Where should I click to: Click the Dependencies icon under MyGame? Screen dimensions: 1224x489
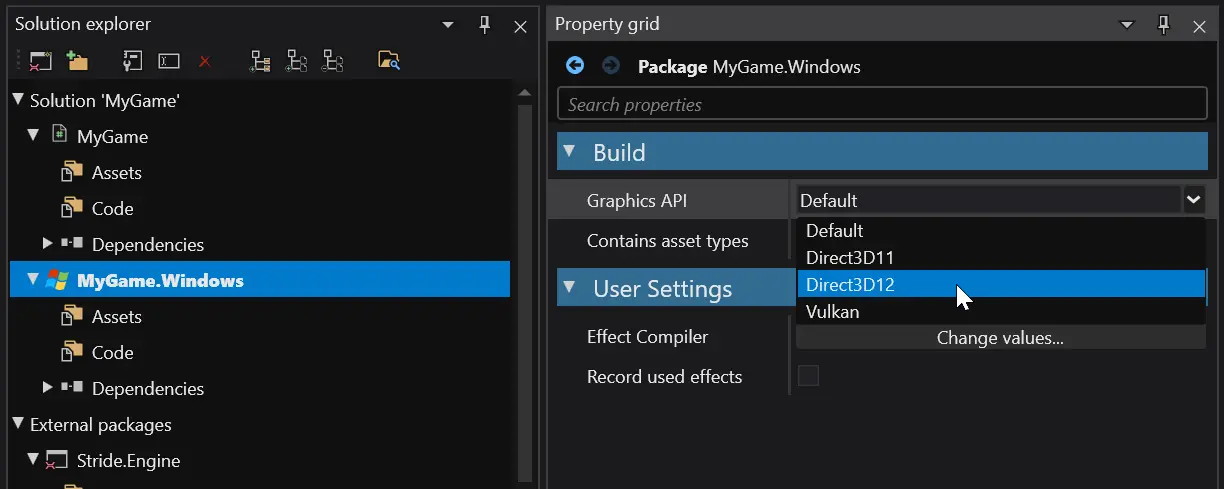point(72,244)
